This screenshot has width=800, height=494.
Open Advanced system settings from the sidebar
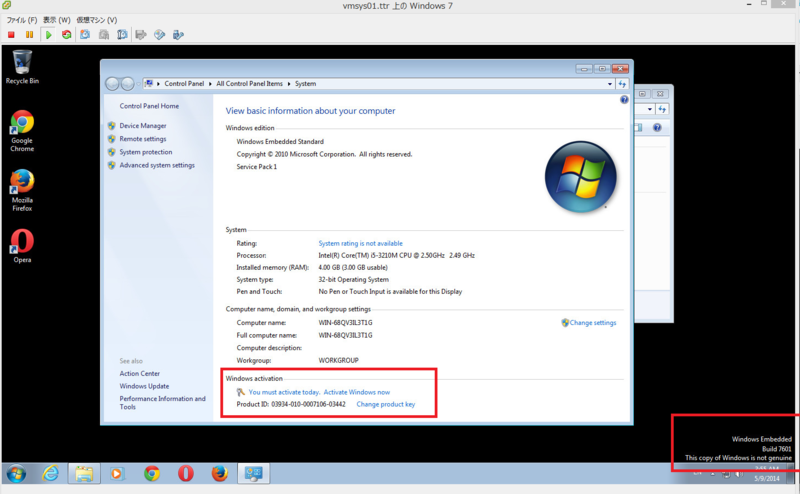(x=157, y=165)
